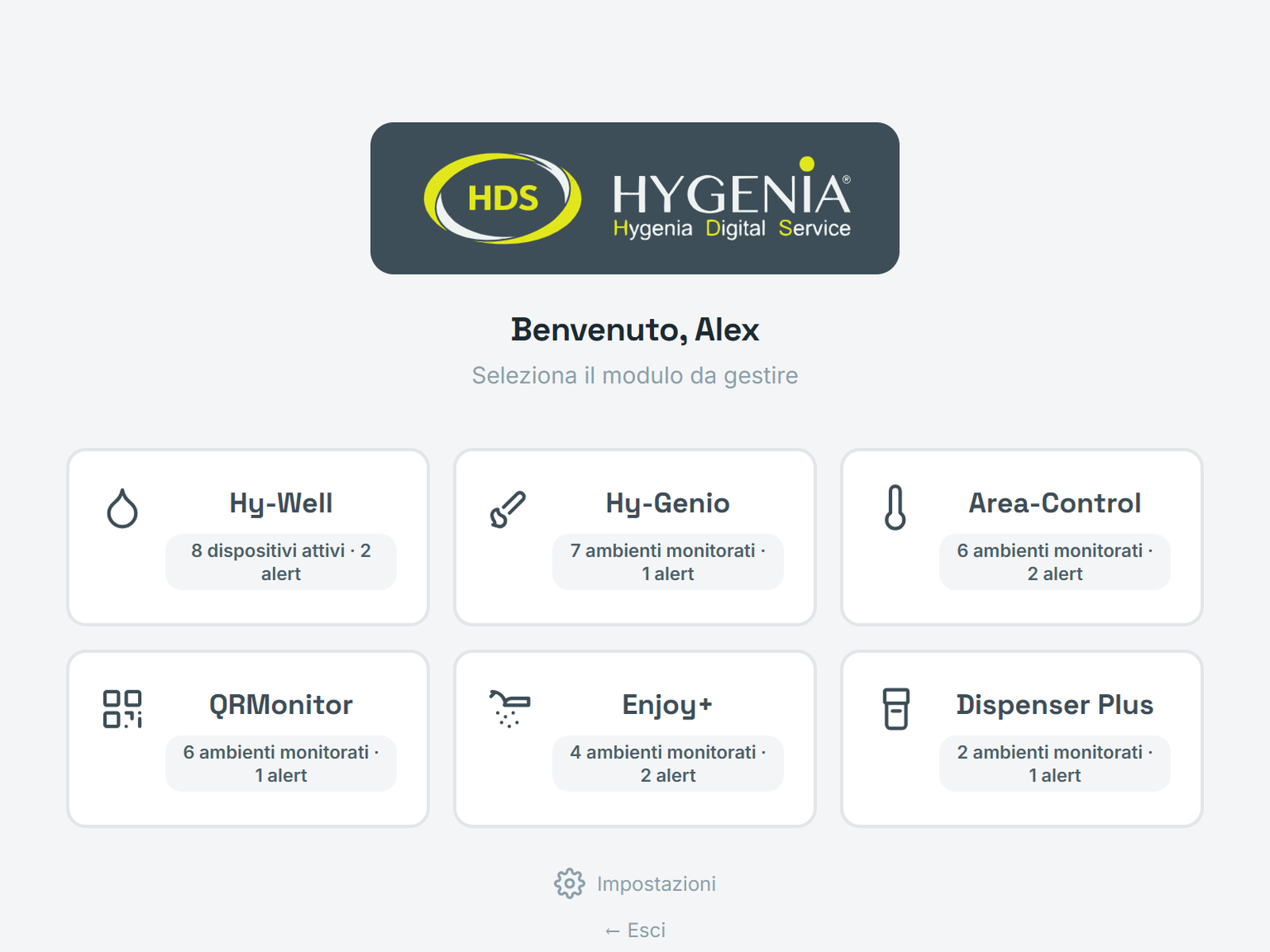Click 'Seleziona il modulo da gestire' subtitle

tap(635, 375)
